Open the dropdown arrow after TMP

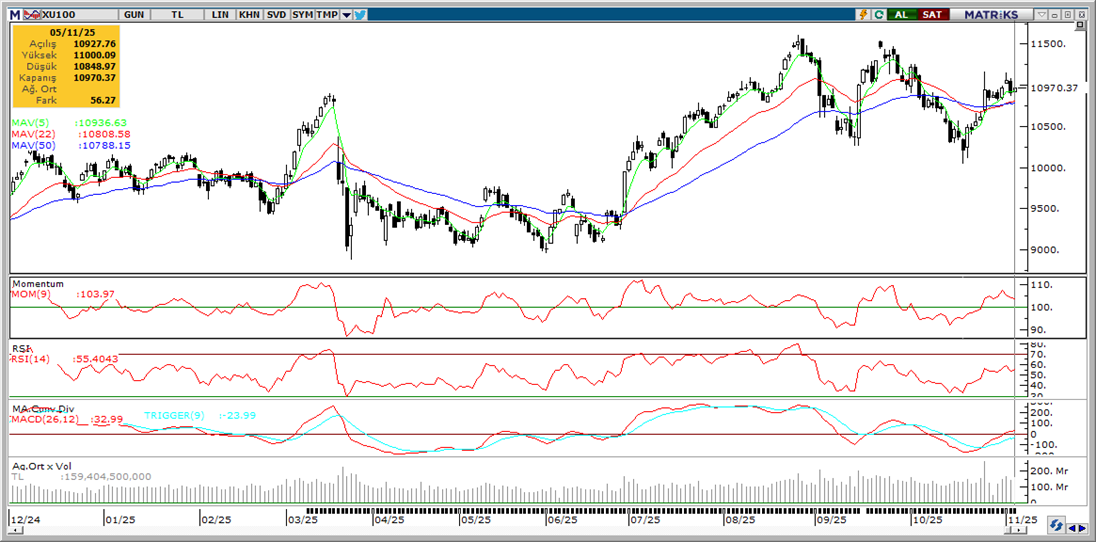tap(346, 15)
